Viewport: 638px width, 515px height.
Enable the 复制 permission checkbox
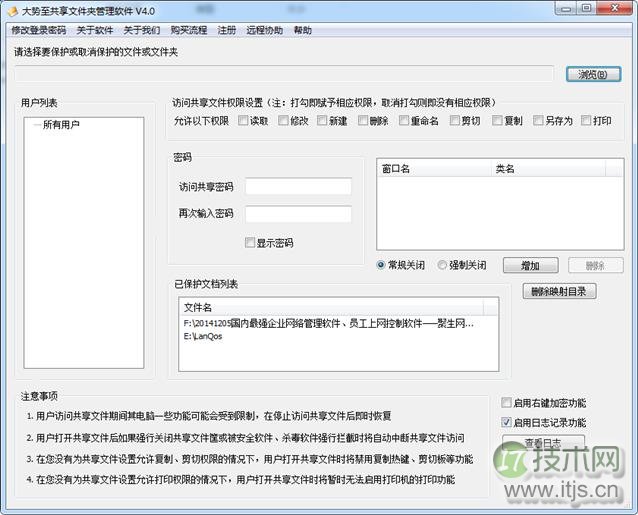(497, 120)
